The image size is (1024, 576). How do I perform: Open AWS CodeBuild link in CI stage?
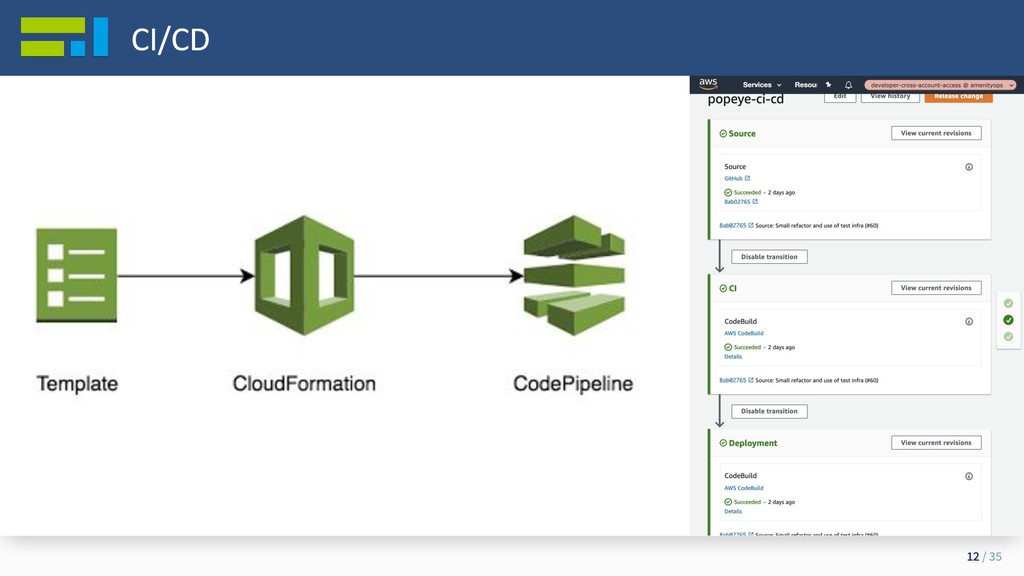pyautogui.click(x=744, y=333)
